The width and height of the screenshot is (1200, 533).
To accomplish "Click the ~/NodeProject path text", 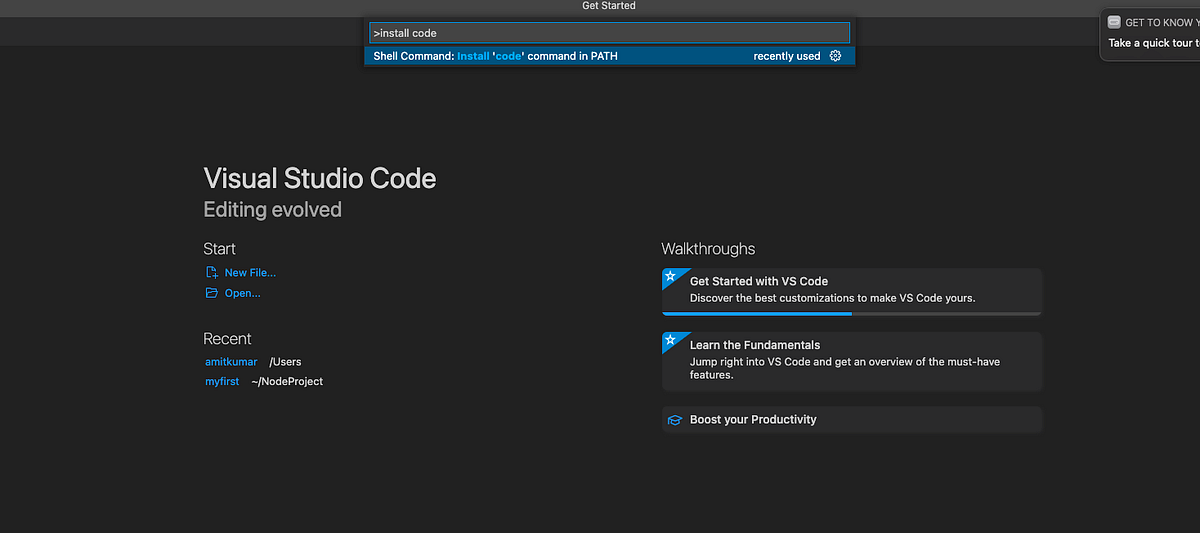I will click(x=287, y=381).
